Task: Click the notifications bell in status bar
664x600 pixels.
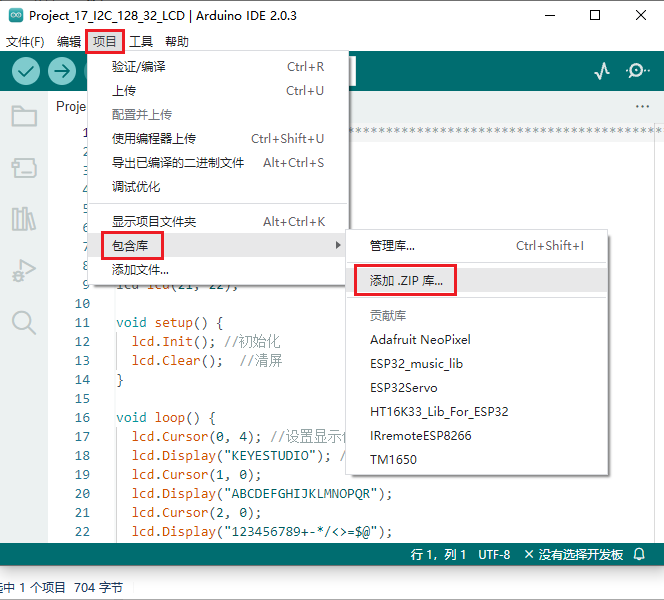Action: 640,554
